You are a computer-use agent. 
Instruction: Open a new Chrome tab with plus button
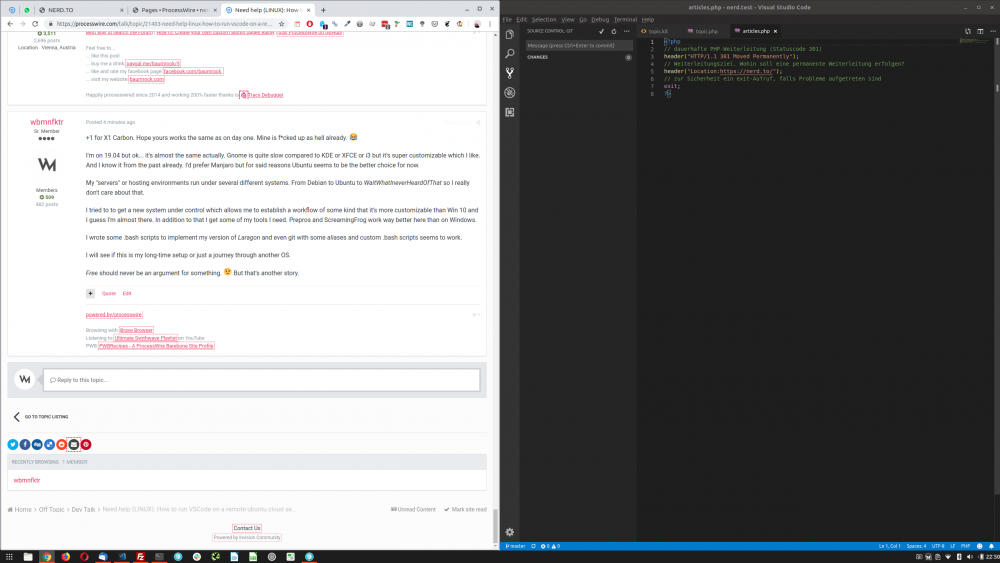click(x=323, y=10)
